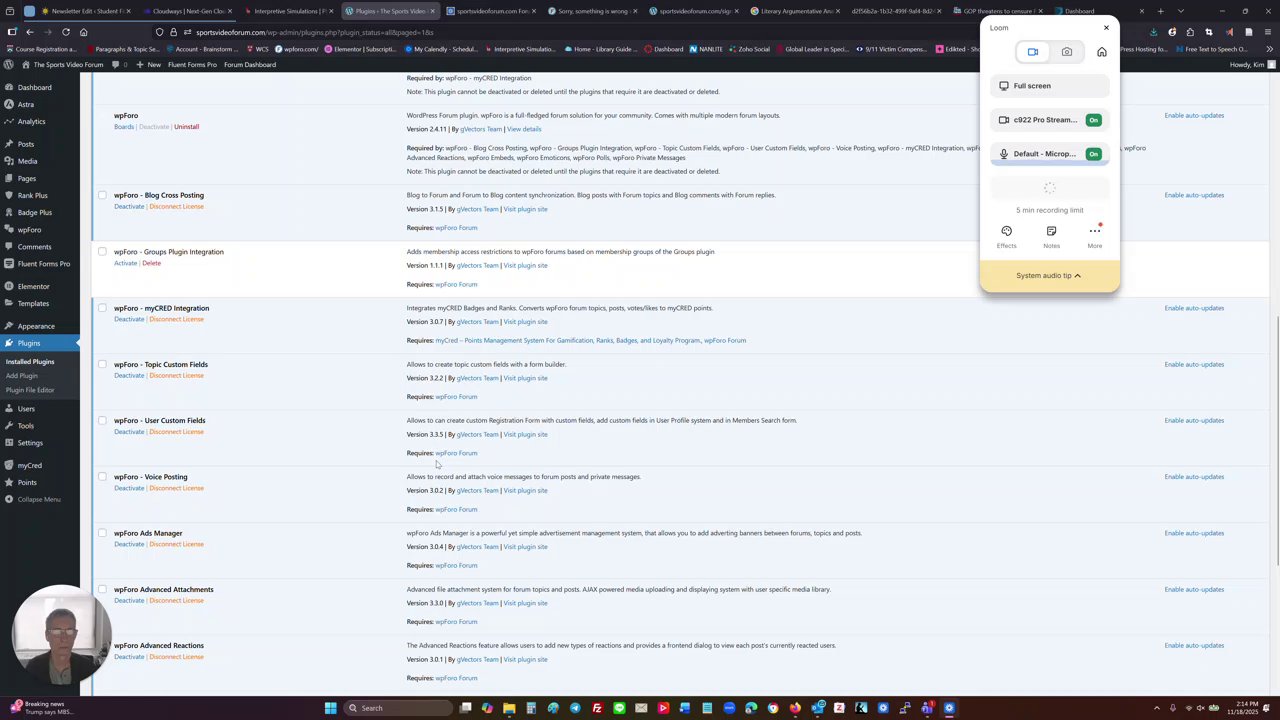This screenshot has width=1280, height=720.
Task: Switch to the Newsletter Edit browser tab
Action: tap(83, 11)
